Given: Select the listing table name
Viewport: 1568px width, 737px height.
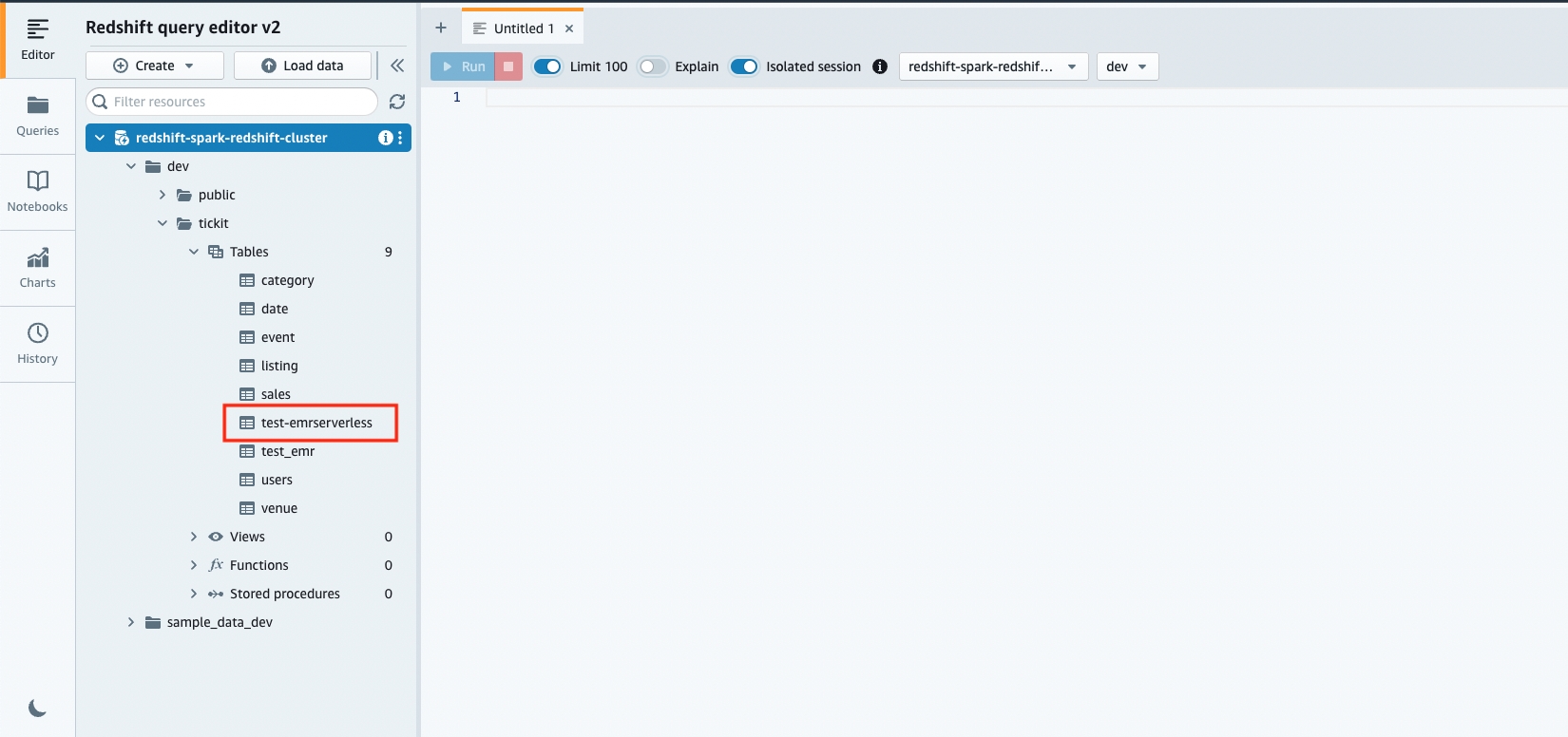Looking at the screenshot, I should click(279, 366).
